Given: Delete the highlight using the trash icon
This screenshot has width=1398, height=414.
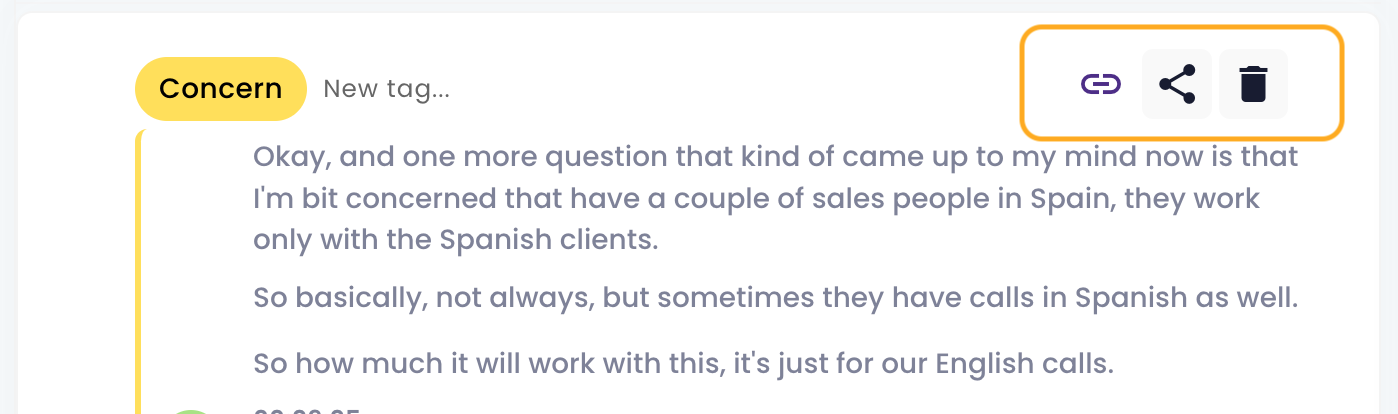Looking at the screenshot, I should 1253,84.
